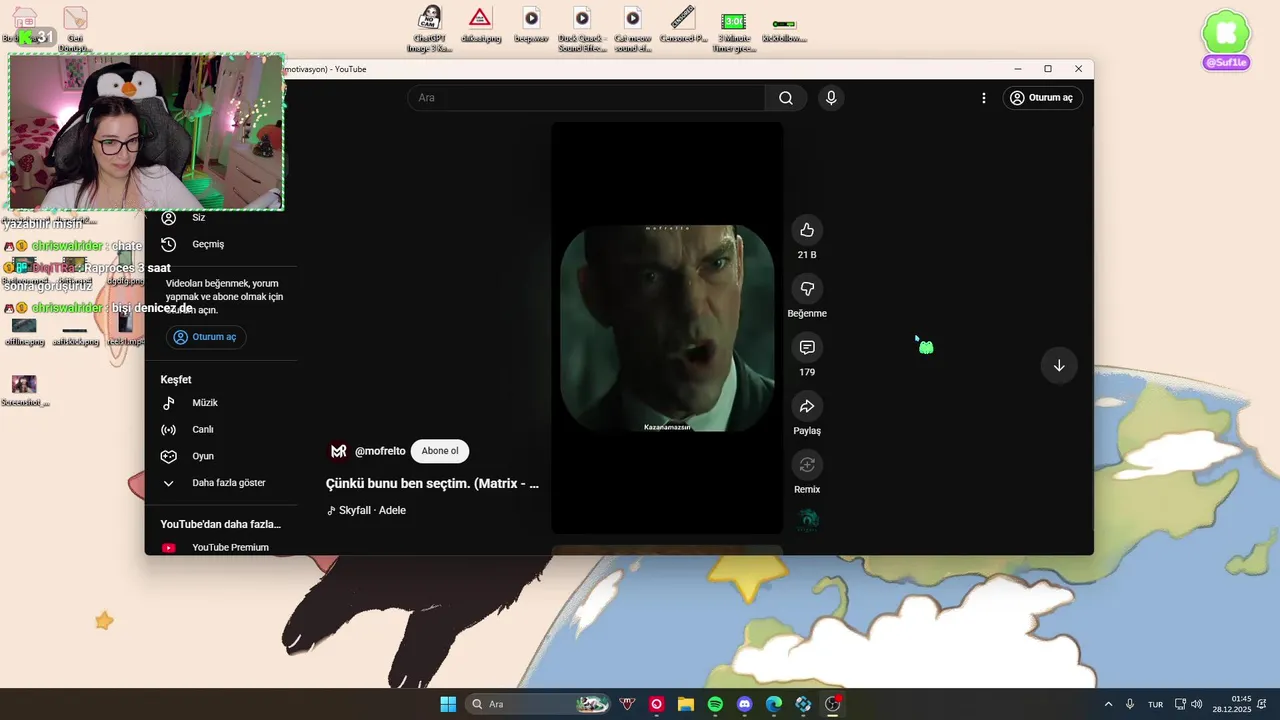Select offline.png desktop file
The width and height of the screenshot is (1280, 720).
point(24,331)
